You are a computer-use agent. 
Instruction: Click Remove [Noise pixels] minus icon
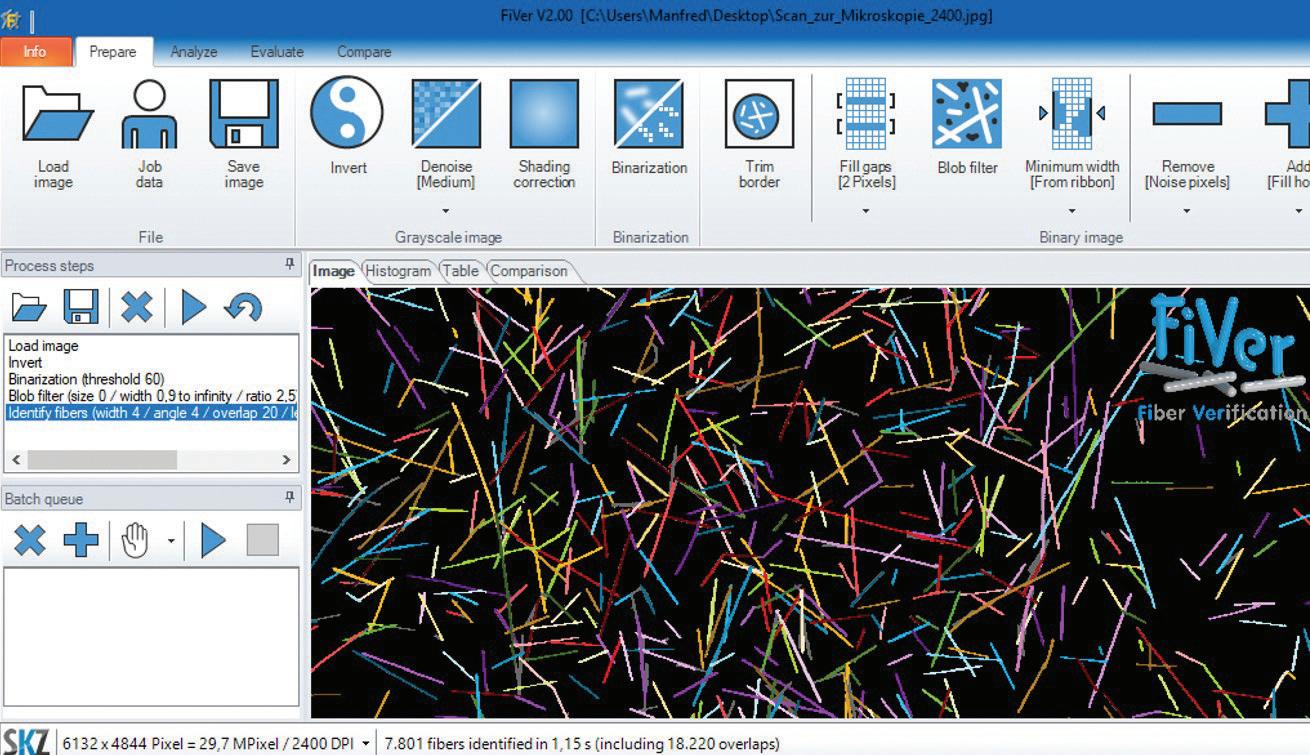click(x=1187, y=113)
